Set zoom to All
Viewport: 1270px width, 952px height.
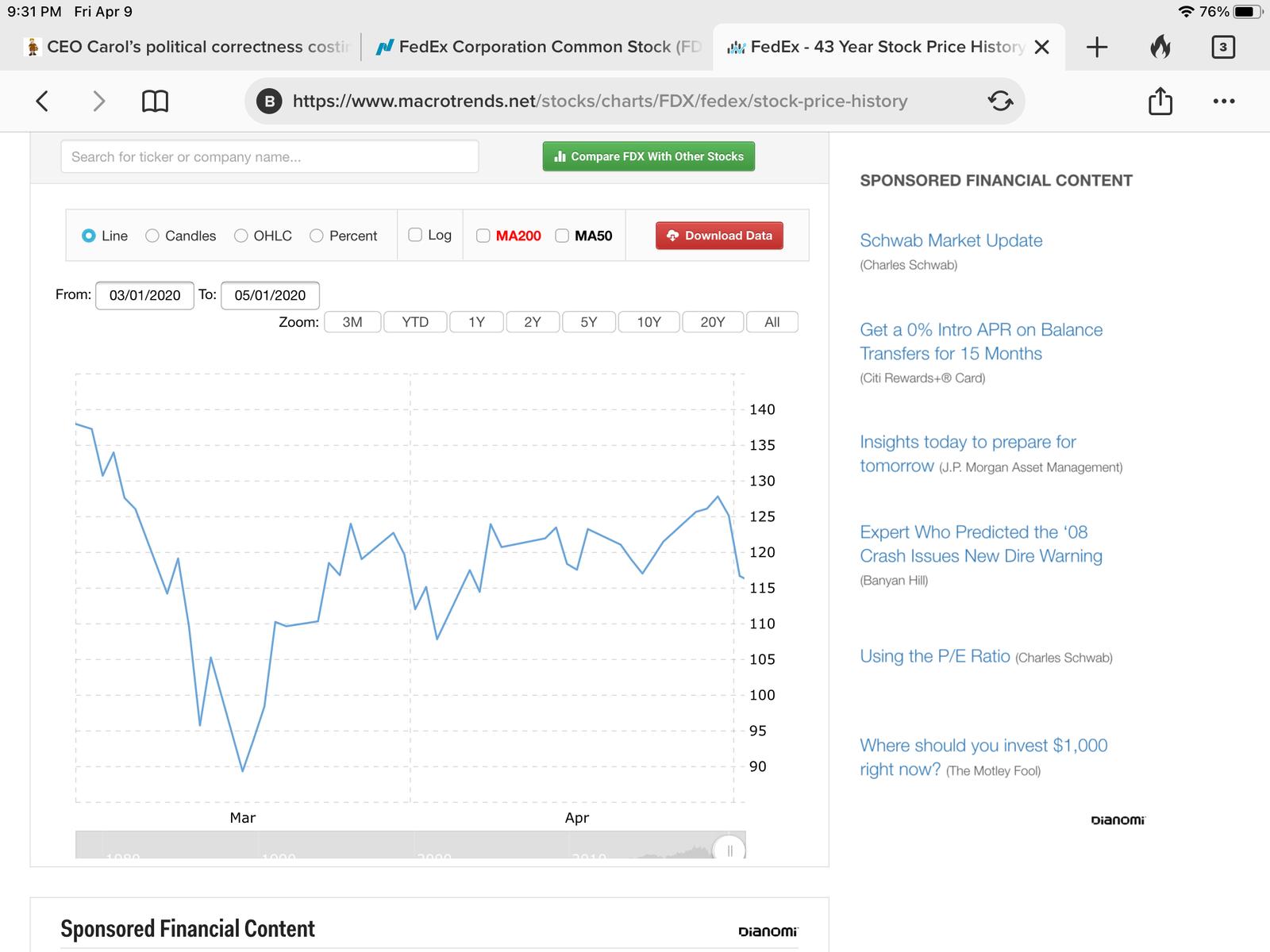[772, 322]
